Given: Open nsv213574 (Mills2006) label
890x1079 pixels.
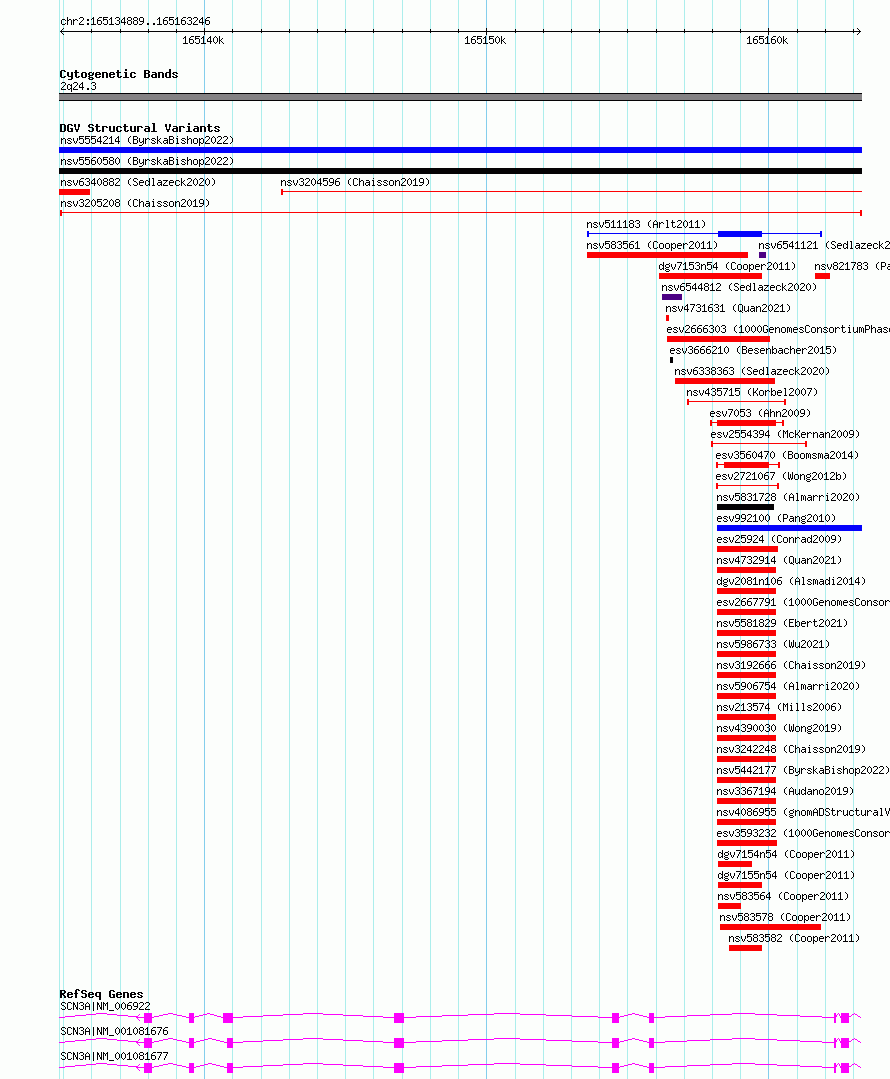Looking at the screenshot, I should pyautogui.click(x=779, y=707).
